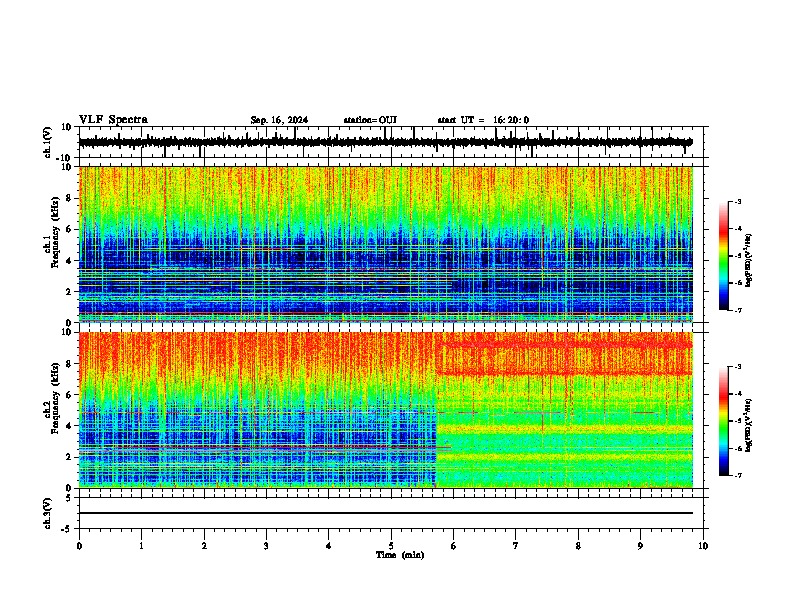Select the date "Sep. 16, 2024"
The width and height of the screenshot is (792, 612).
pos(279,120)
